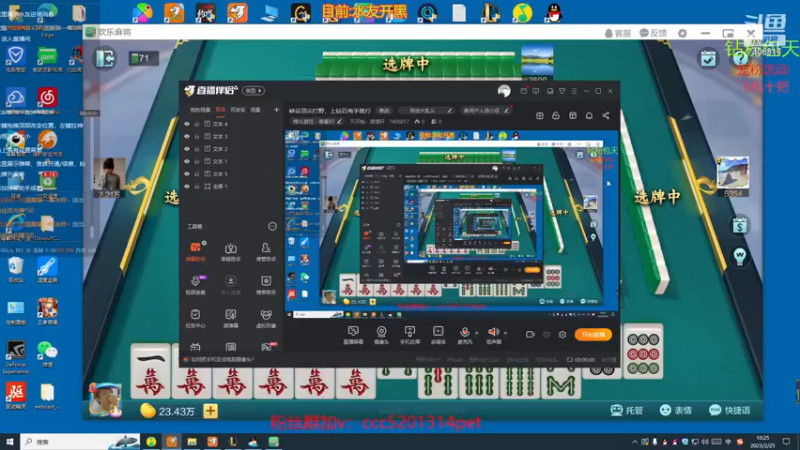Image resolution: width=800 pixels, height=450 pixels.
Task: Open WeChat desktop shortcut
Action: point(47,354)
